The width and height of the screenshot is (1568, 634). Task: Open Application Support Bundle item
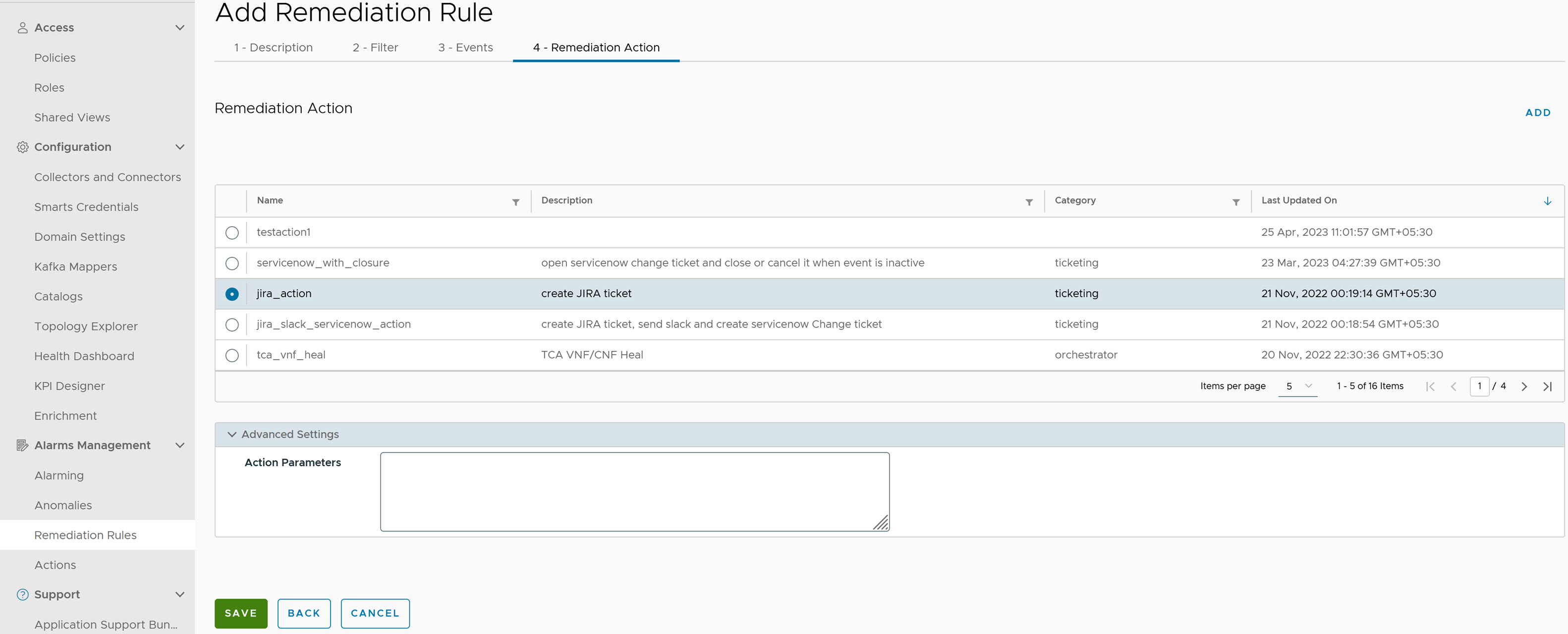pos(106,624)
